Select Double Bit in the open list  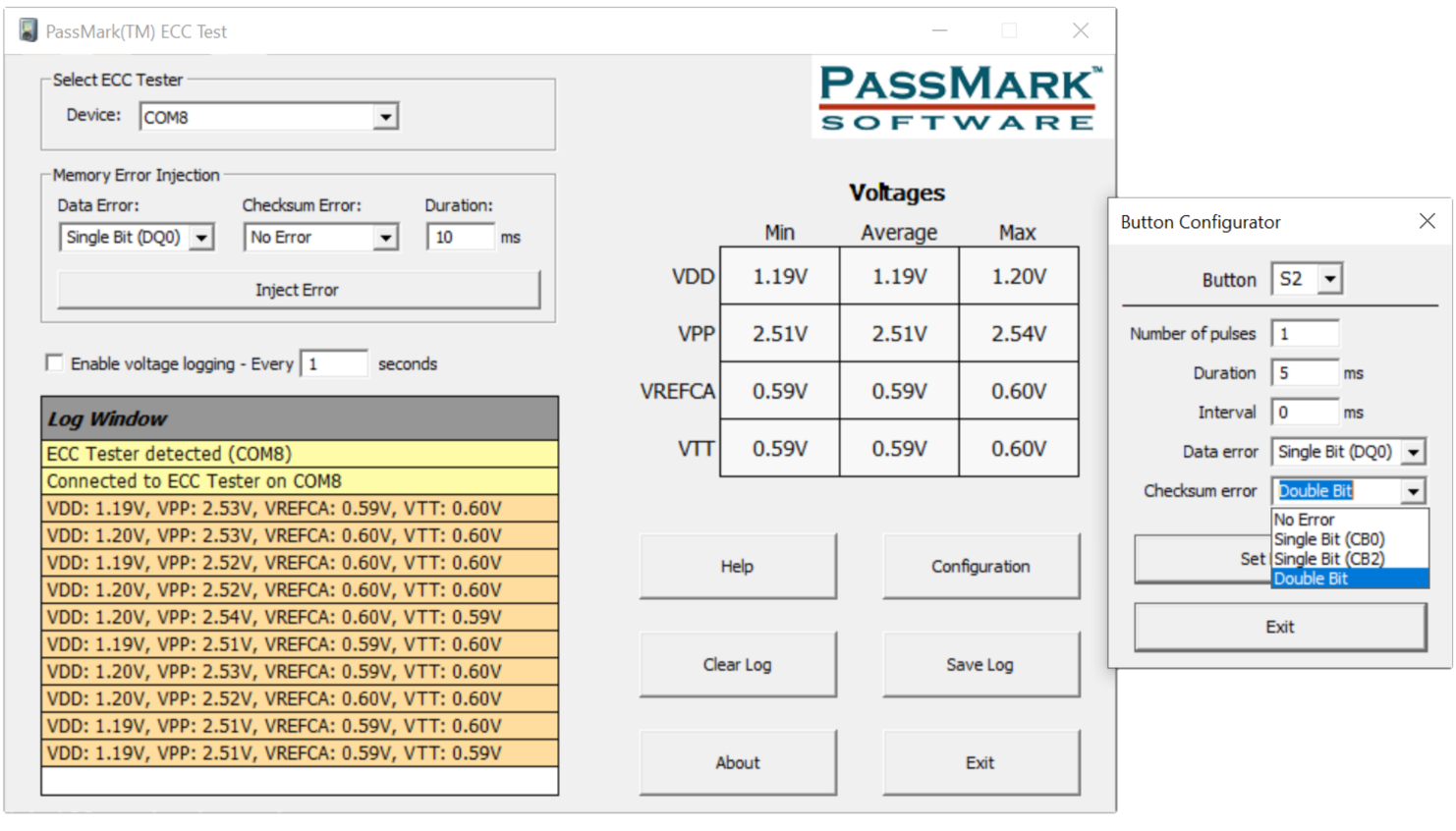point(1349,579)
